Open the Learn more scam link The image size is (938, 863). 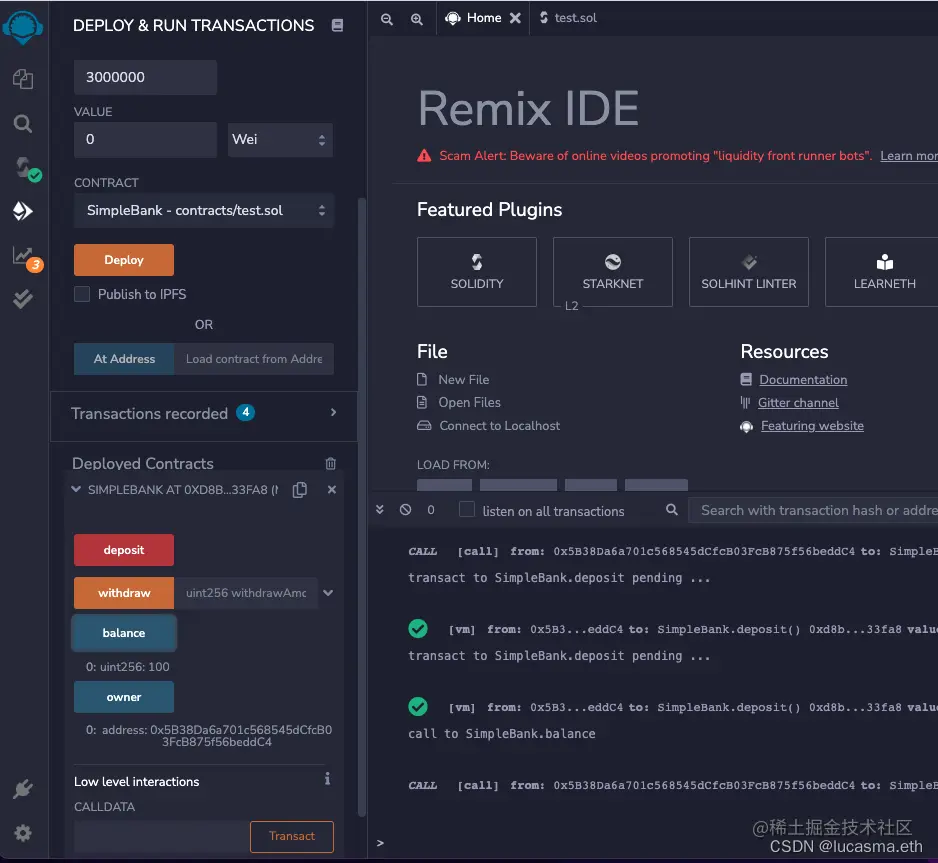[909, 156]
